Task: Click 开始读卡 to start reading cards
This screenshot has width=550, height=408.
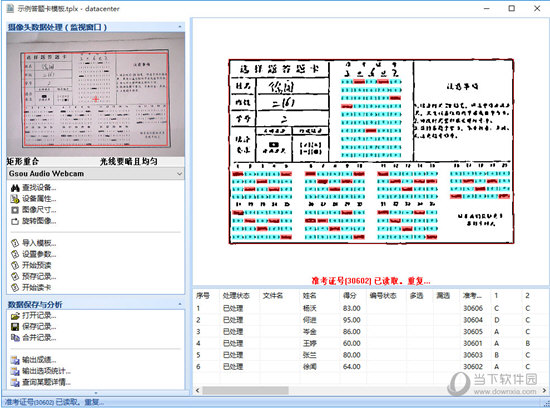Action: click(x=36, y=288)
